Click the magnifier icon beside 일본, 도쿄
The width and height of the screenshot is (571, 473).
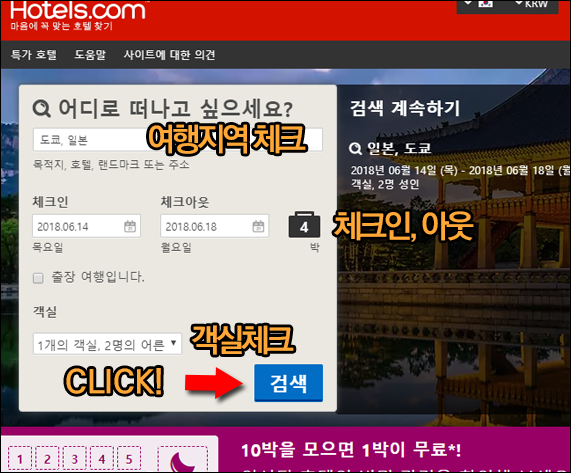click(x=355, y=149)
